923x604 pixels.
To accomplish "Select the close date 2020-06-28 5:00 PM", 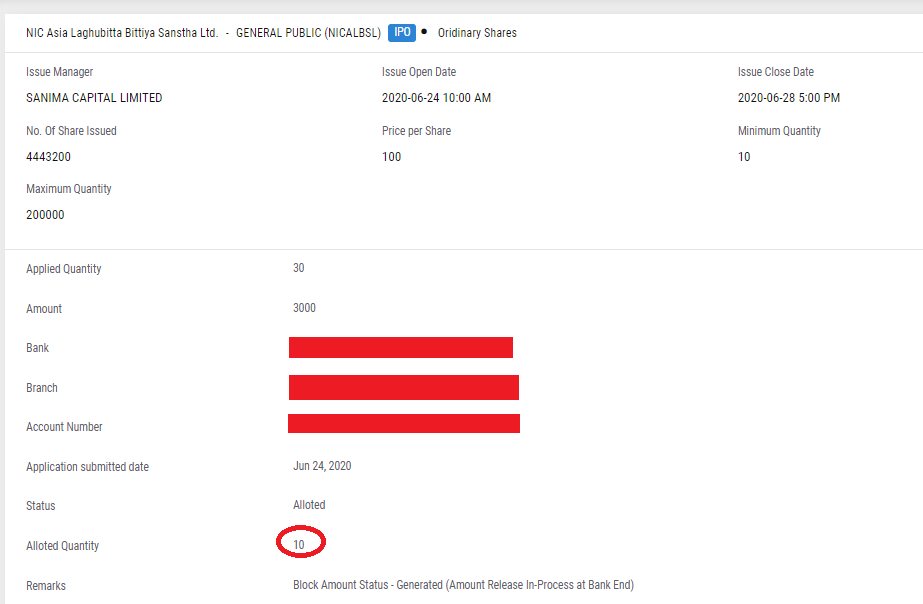I will click(x=789, y=98).
